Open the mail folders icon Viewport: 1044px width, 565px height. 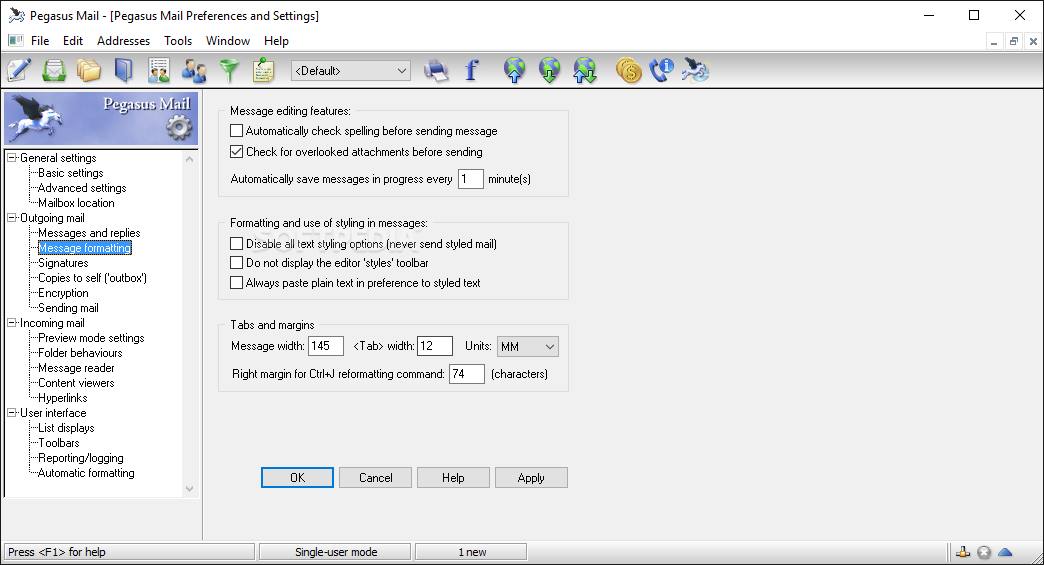click(89, 70)
